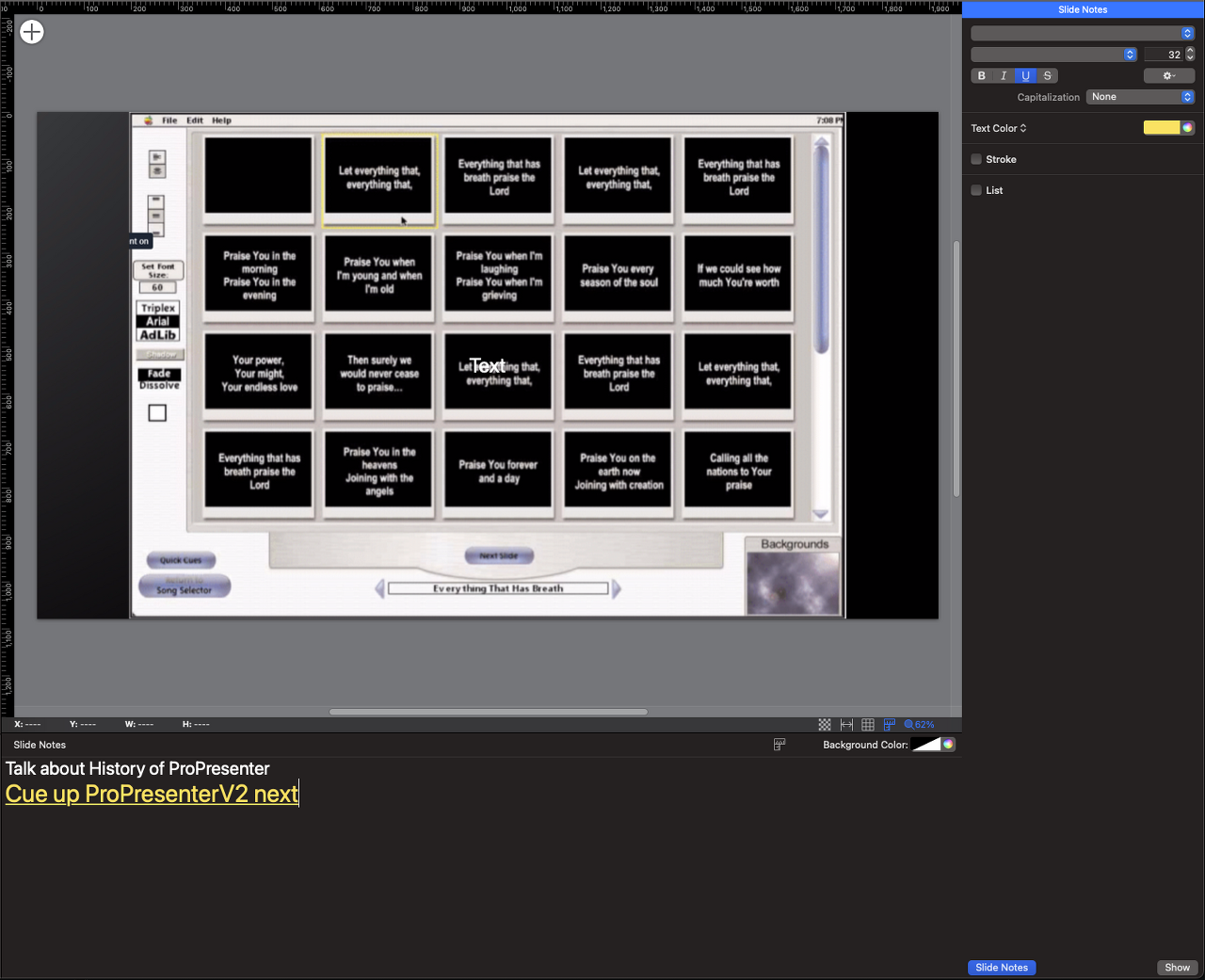Image resolution: width=1205 pixels, height=980 pixels.
Task: Click the Background Color swatch
Action: (926, 745)
